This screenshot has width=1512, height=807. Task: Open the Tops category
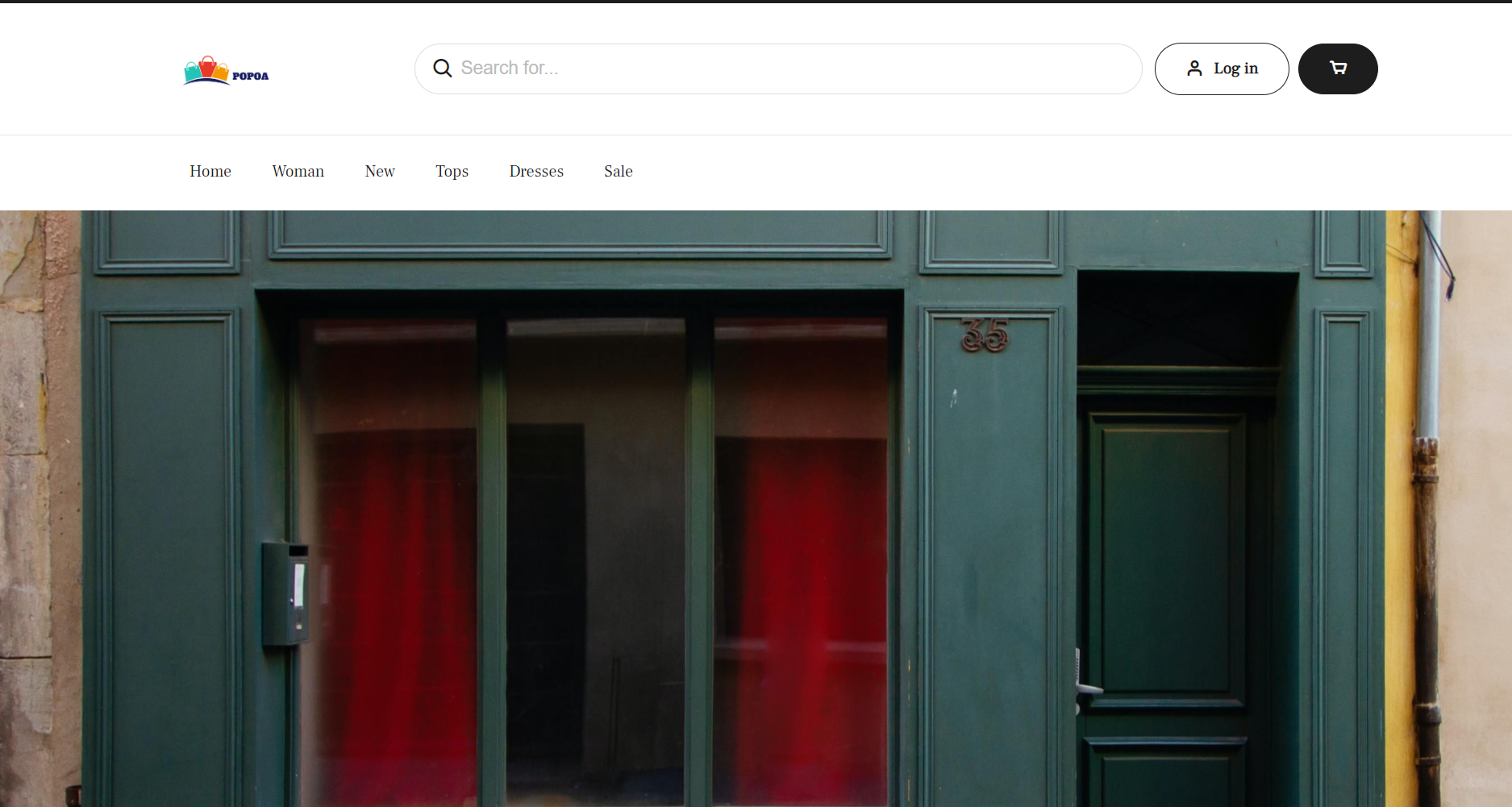pyautogui.click(x=452, y=172)
